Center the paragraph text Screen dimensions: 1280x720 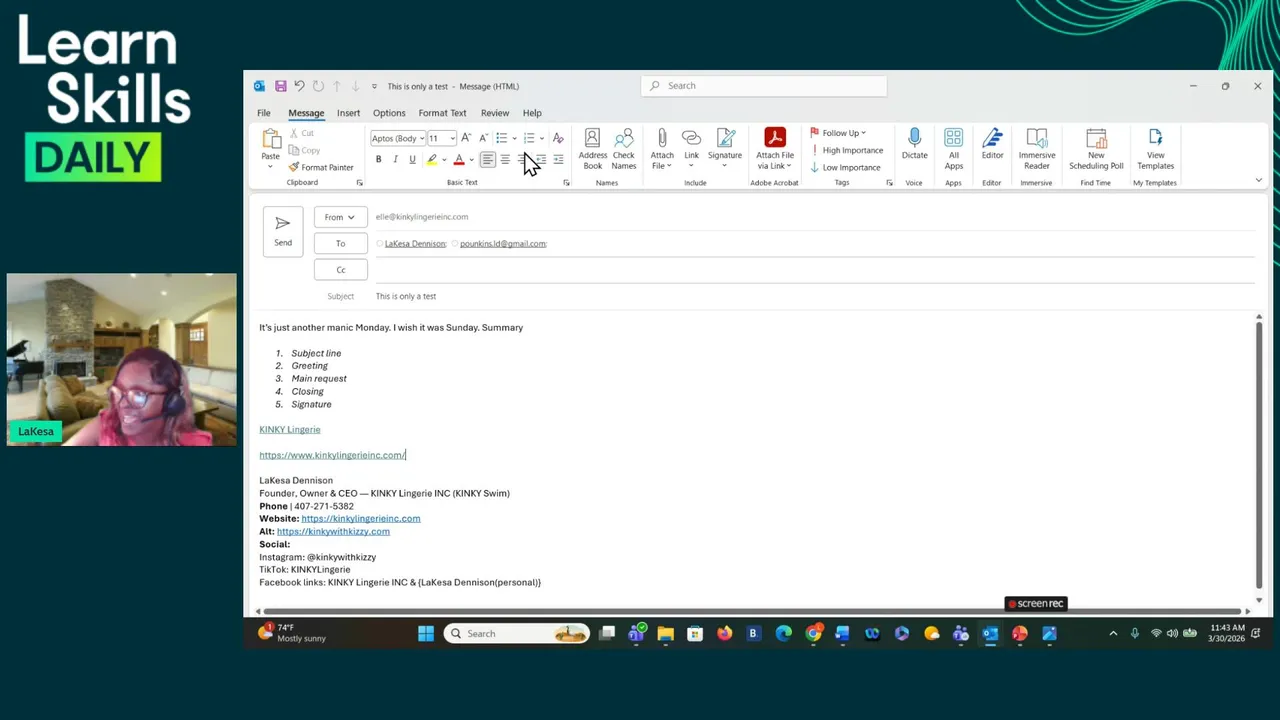pyautogui.click(x=505, y=160)
